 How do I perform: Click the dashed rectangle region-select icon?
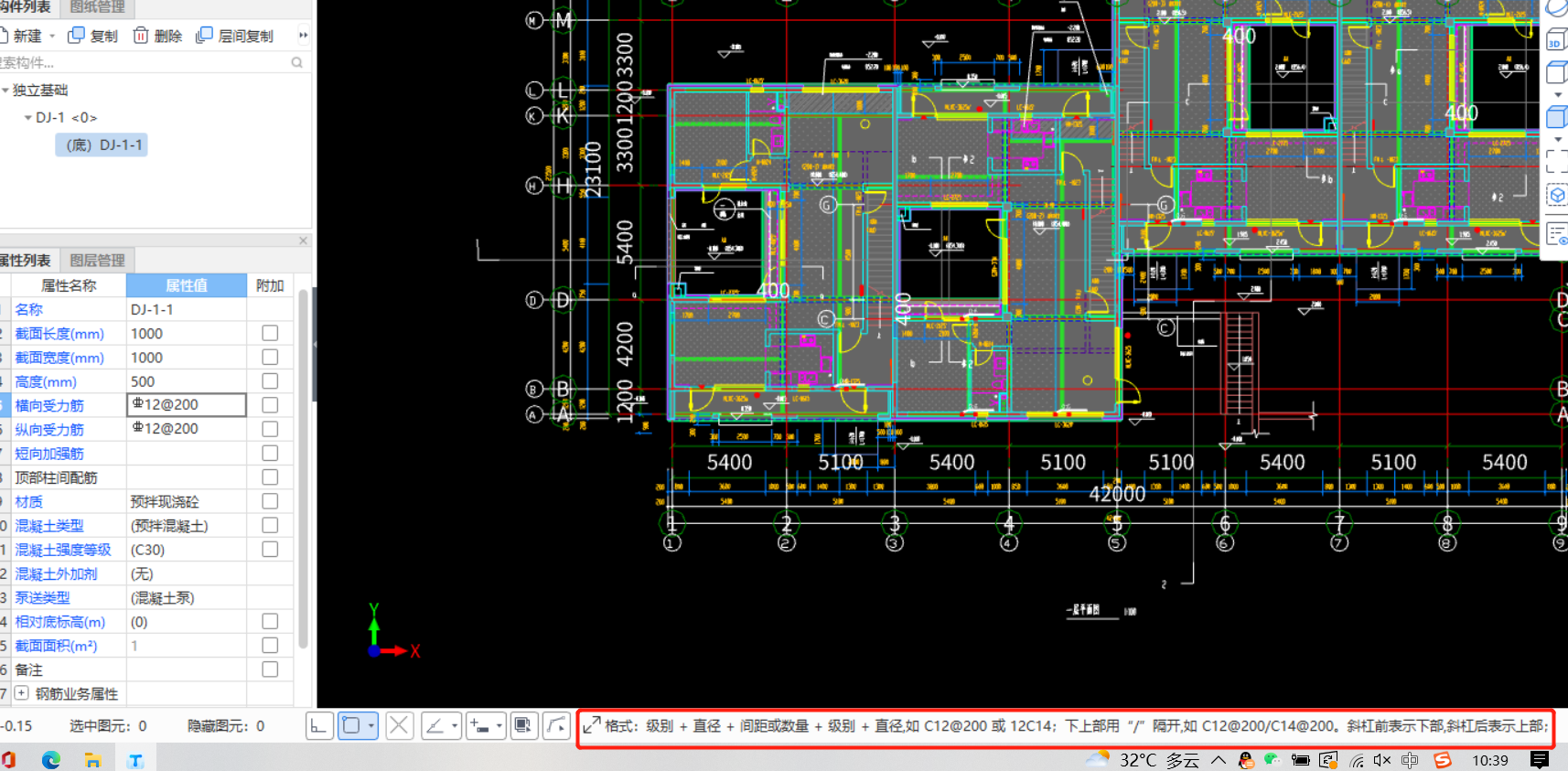click(1556, 161)
